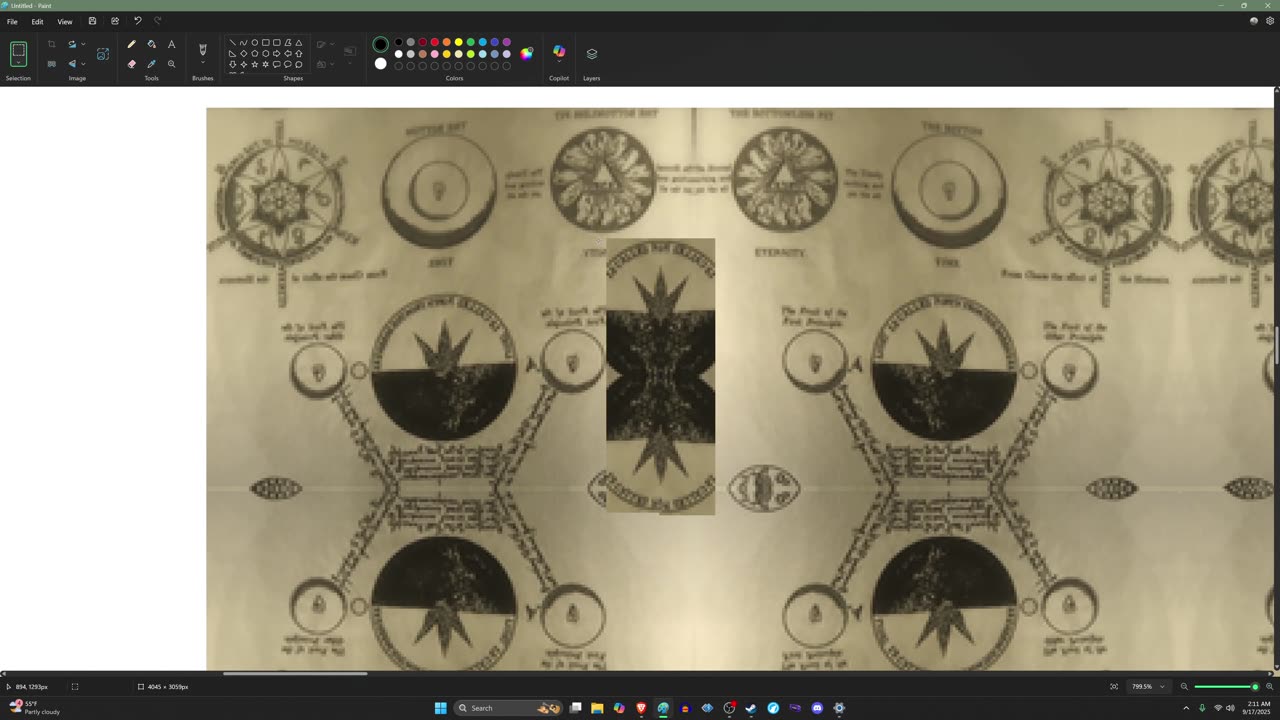
Task: Open the Copilot menu
Action: point(559,52)
